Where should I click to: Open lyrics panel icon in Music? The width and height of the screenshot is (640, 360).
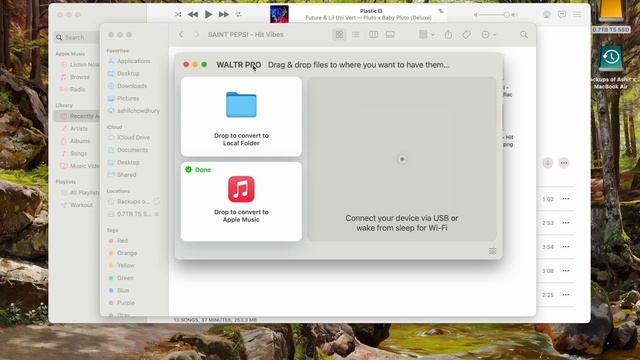point(562,15)
